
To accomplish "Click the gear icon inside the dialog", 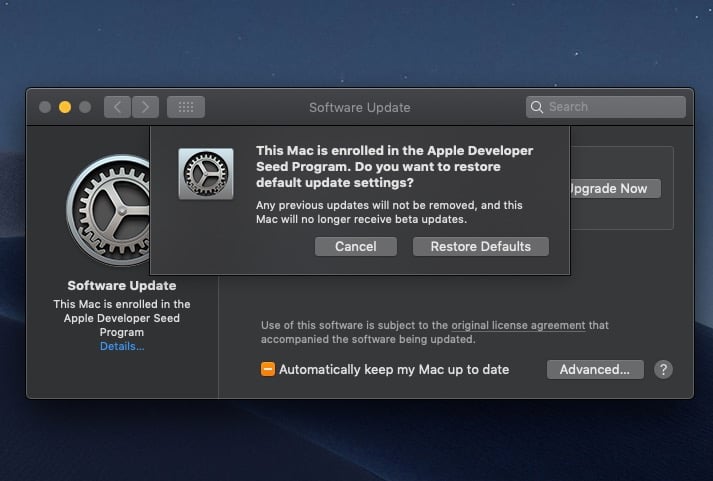I will [x=206, y=174].
